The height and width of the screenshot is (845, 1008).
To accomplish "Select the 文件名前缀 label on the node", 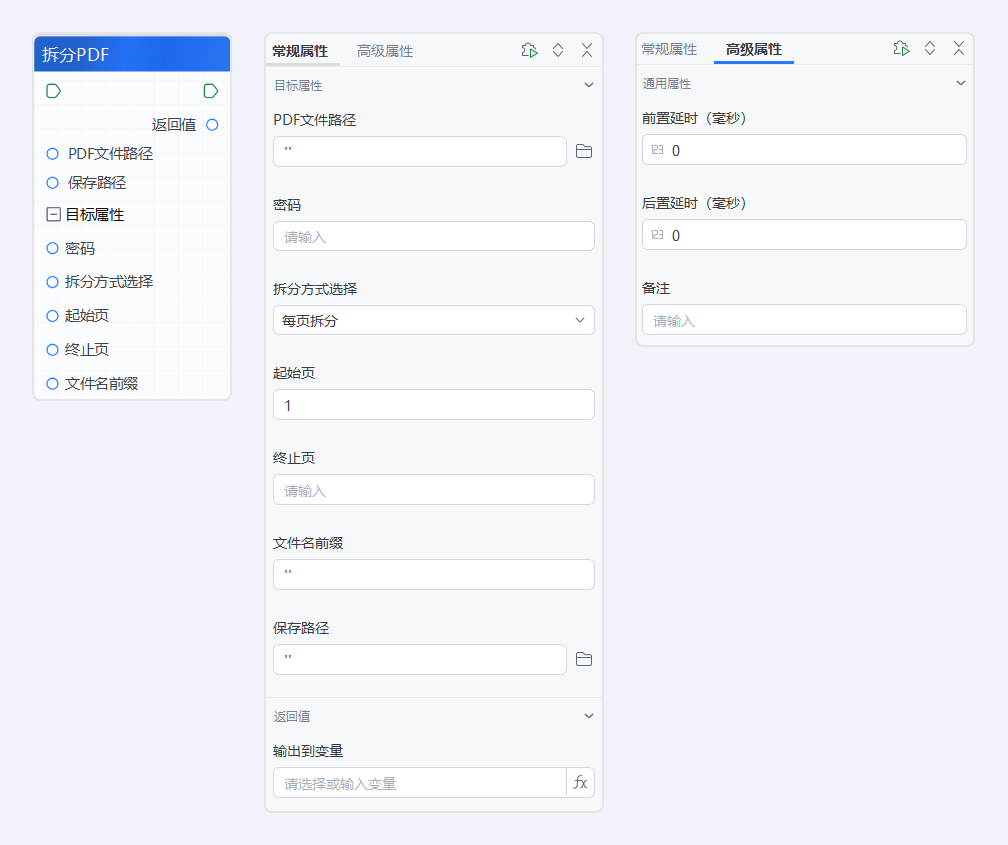I will coord(100,383).
